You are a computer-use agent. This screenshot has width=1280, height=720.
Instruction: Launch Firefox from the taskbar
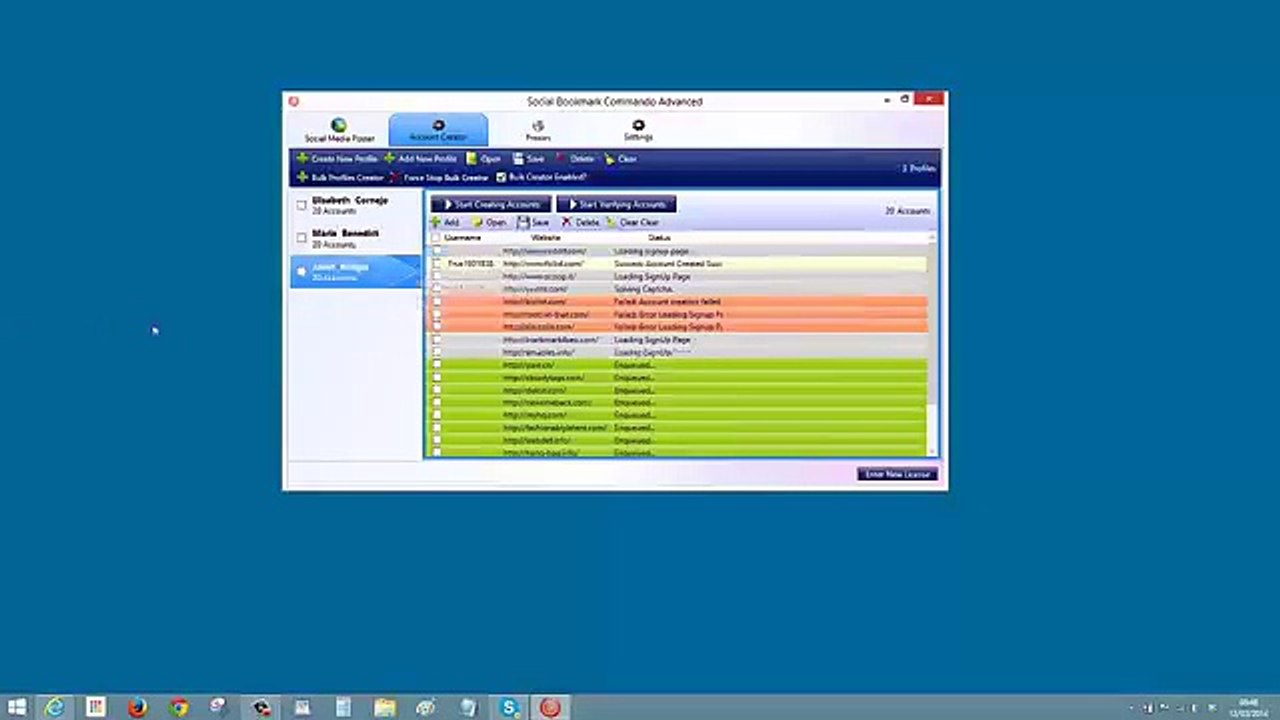(x=137, y=707)
